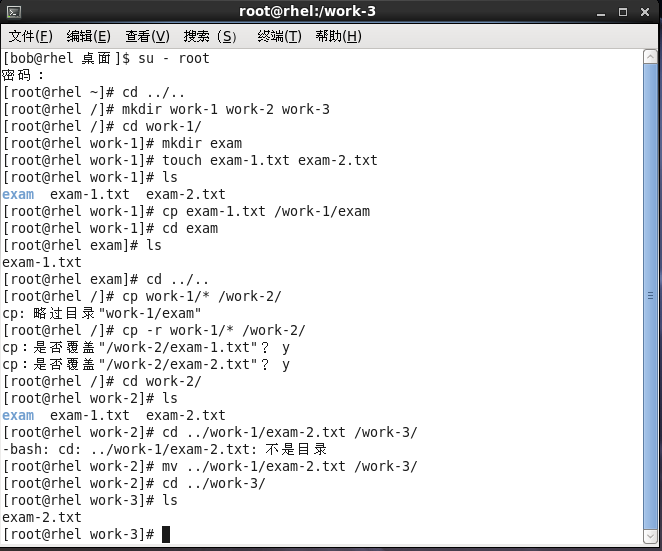Open the 搜索(S) menu

click(x=210, y=36)
